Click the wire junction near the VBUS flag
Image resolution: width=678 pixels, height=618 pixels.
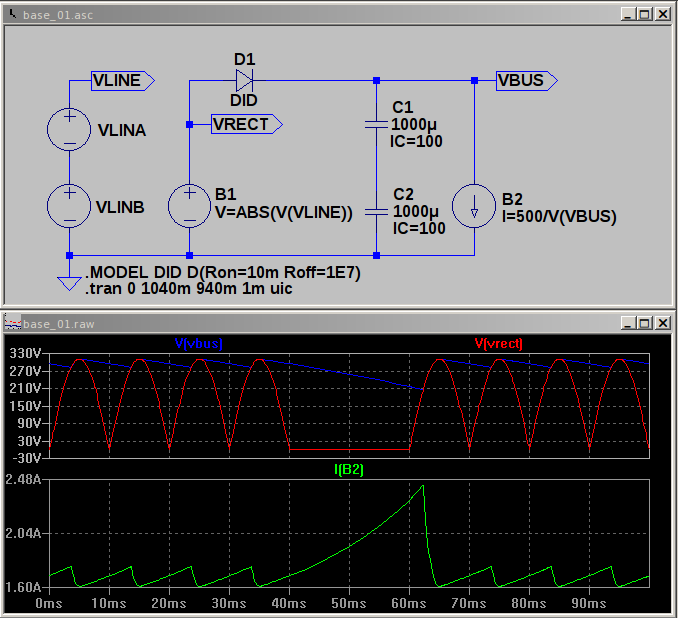[x=474, y=80]
